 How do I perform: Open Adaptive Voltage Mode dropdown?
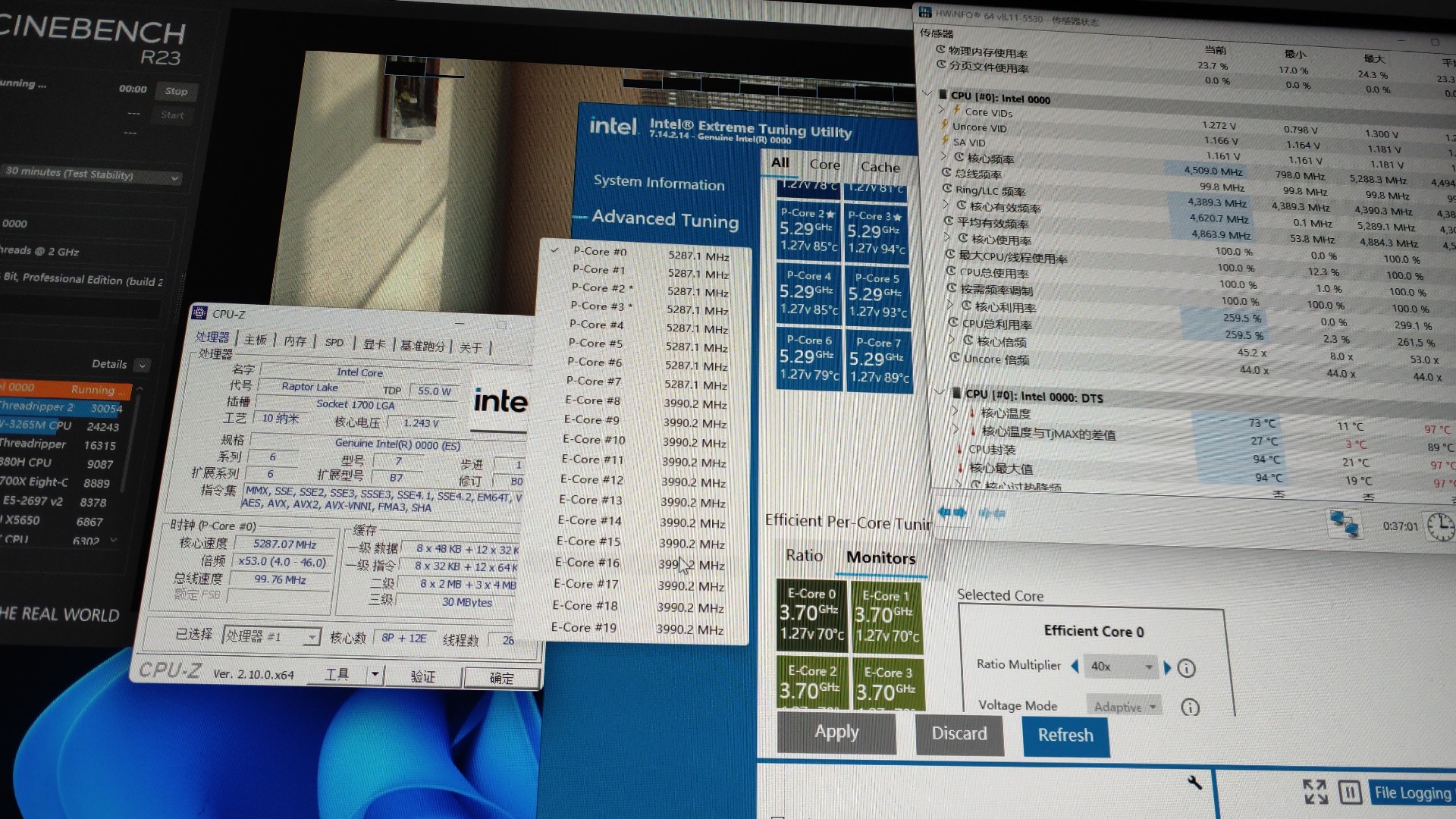[x=1123, y=706]
